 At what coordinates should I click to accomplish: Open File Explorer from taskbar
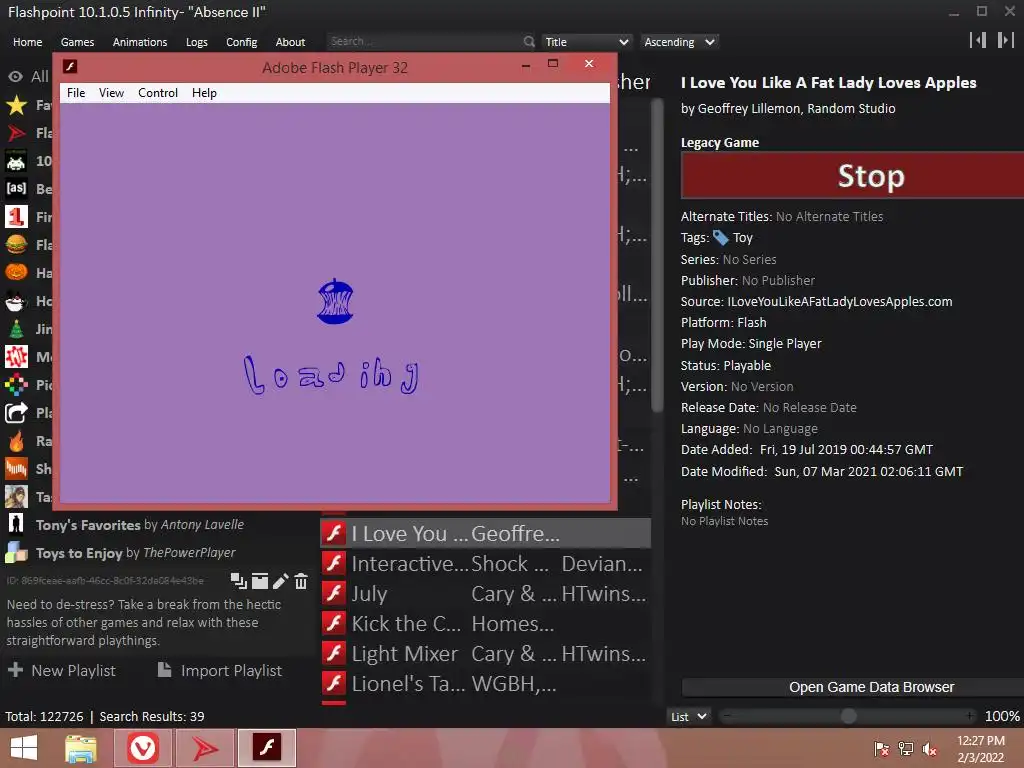[81, 748]
